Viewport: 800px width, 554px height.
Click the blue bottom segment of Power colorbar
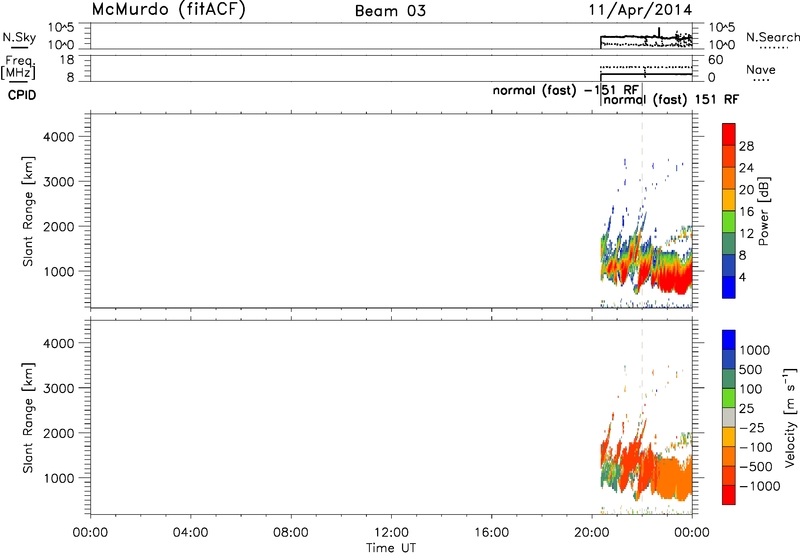click(x=729, y=287)
